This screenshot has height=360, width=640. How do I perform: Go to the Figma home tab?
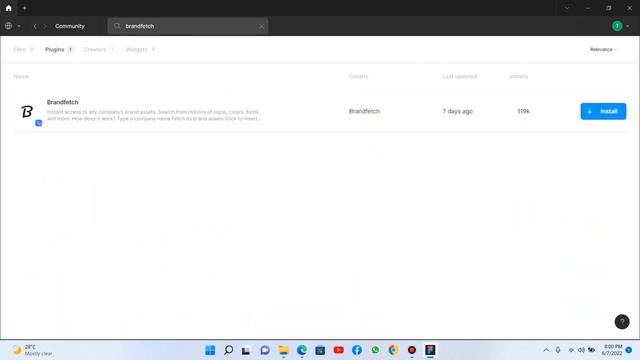click(x=9, y=8)
